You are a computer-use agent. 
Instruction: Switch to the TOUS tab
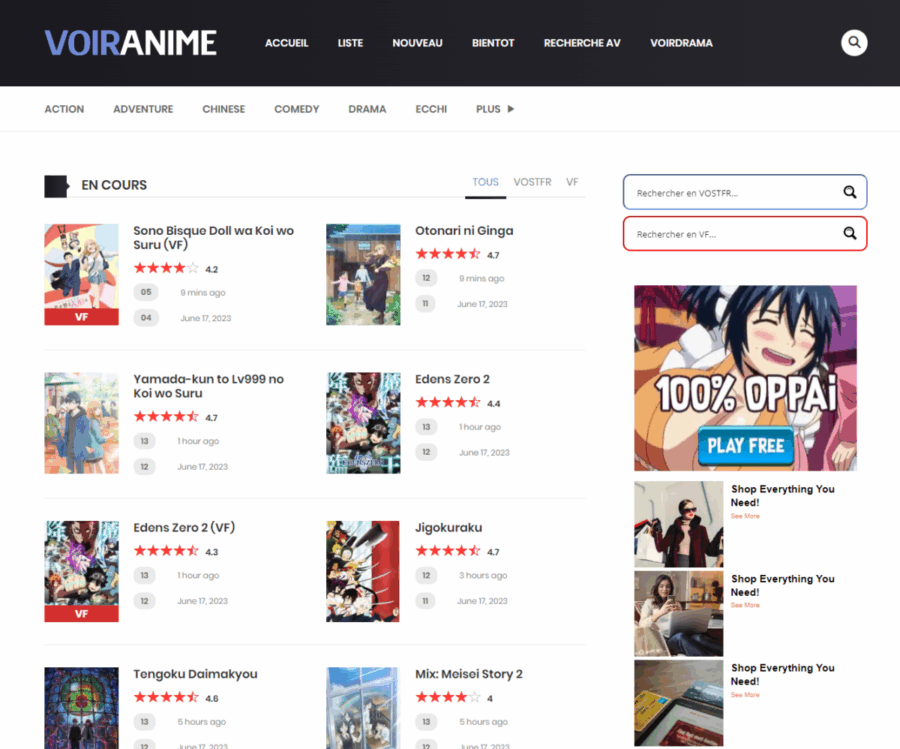(486, 183)
